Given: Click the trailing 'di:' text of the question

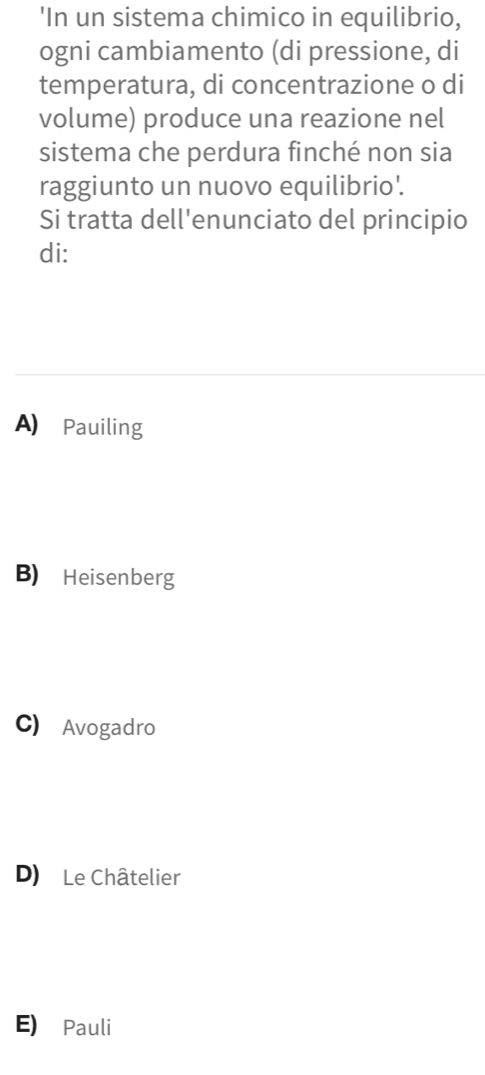Looking at the screenshot, I should [x=54, y=254].
